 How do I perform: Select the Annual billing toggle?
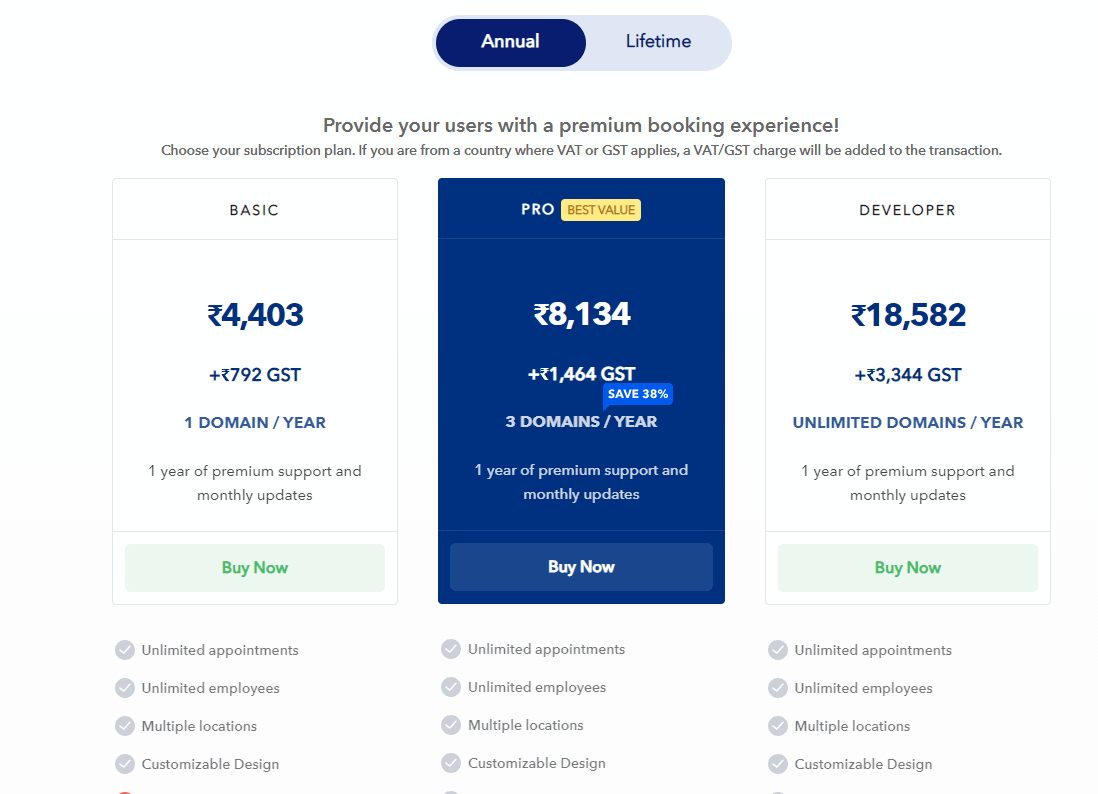pos(510,42)
